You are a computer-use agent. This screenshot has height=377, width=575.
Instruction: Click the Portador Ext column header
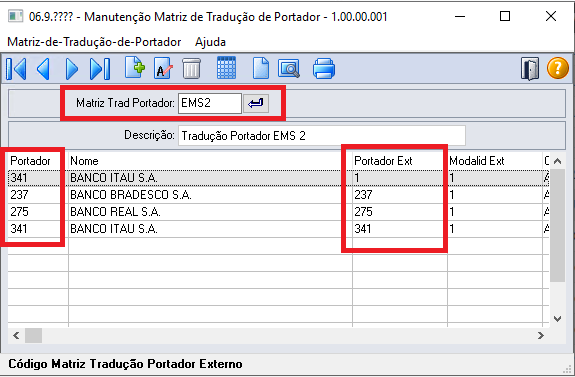(x=400, y=161)
